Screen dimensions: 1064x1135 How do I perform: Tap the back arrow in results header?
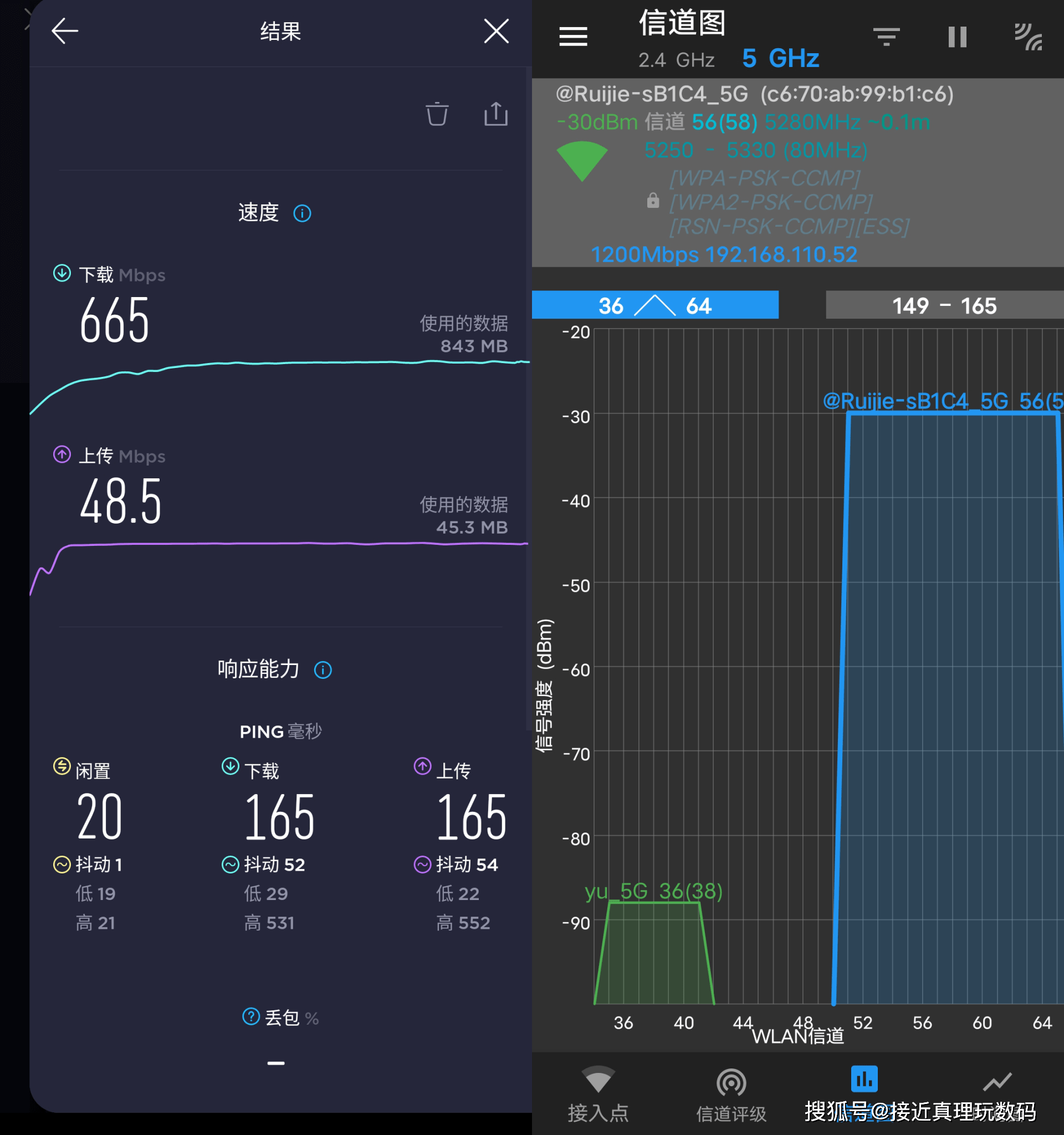click(64, 31)
